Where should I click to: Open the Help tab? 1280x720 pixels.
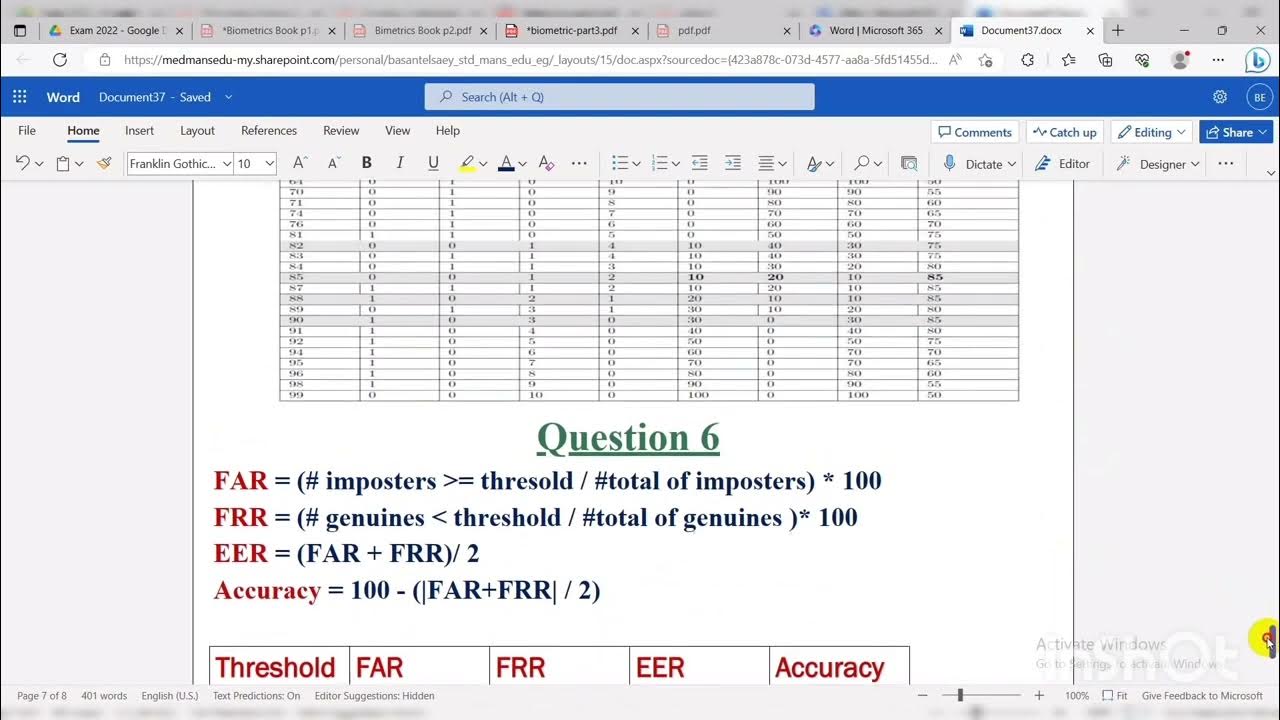tap(448, 131)
